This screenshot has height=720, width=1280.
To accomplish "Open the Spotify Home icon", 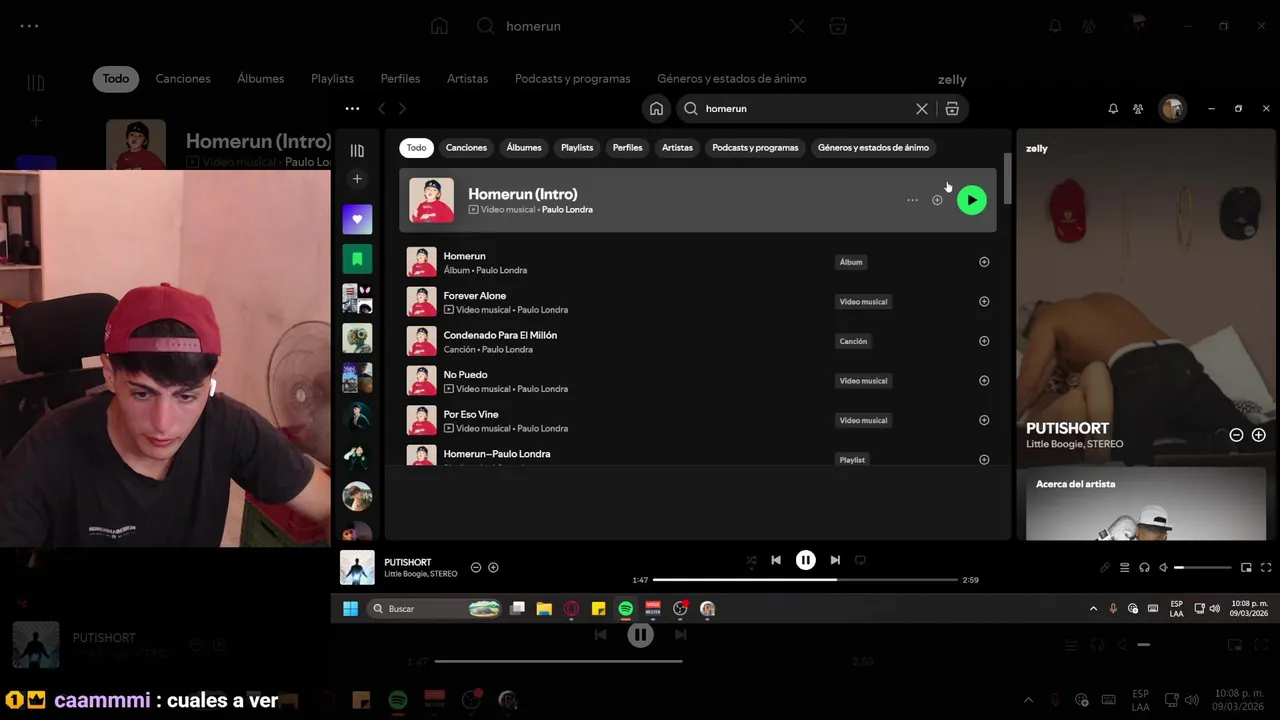I will (656, 108).
